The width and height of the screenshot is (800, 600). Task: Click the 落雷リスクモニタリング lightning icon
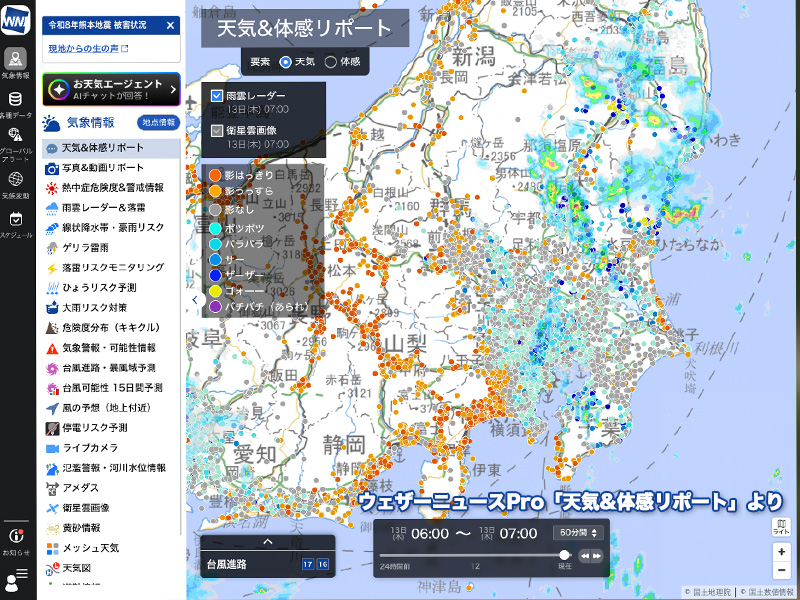coord(52,268)
